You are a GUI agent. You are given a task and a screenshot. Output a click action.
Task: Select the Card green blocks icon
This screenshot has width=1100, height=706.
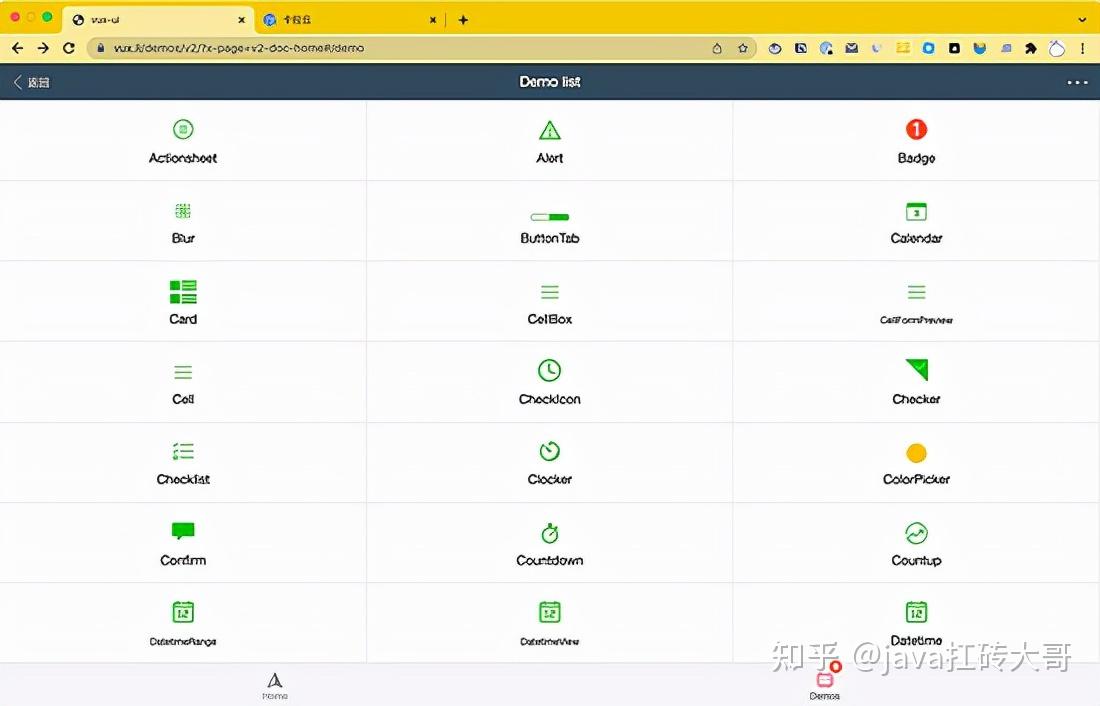coord(183,291)
